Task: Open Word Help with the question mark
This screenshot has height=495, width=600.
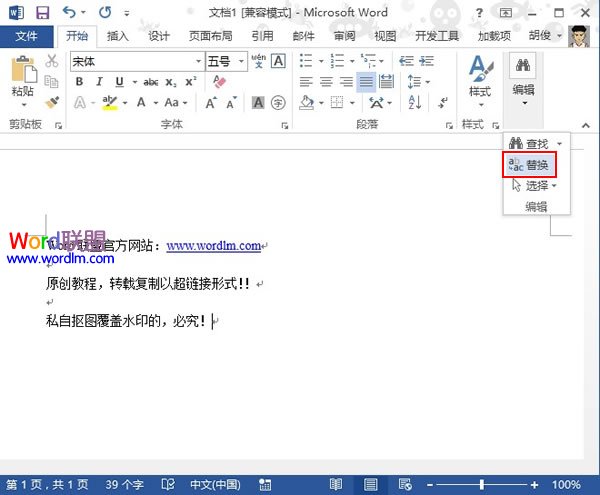Action: [479, 13]
